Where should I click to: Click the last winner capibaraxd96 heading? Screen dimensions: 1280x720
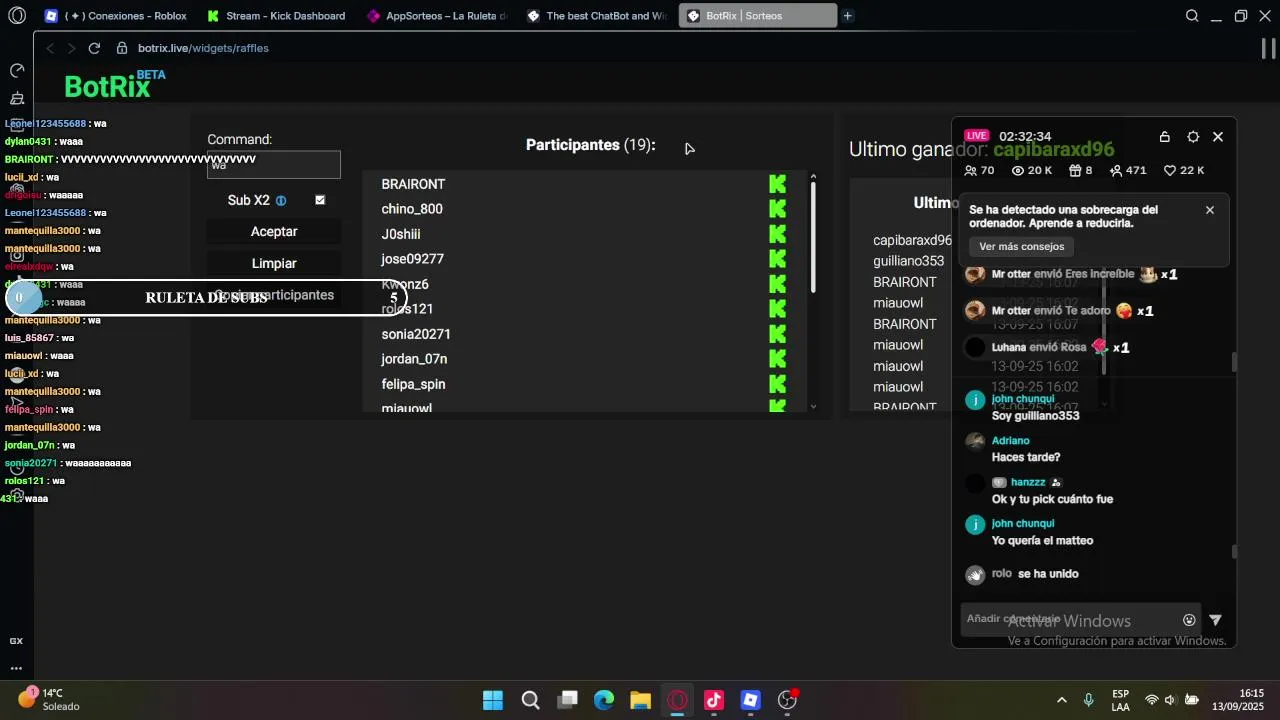click(x=1053, y=150)
